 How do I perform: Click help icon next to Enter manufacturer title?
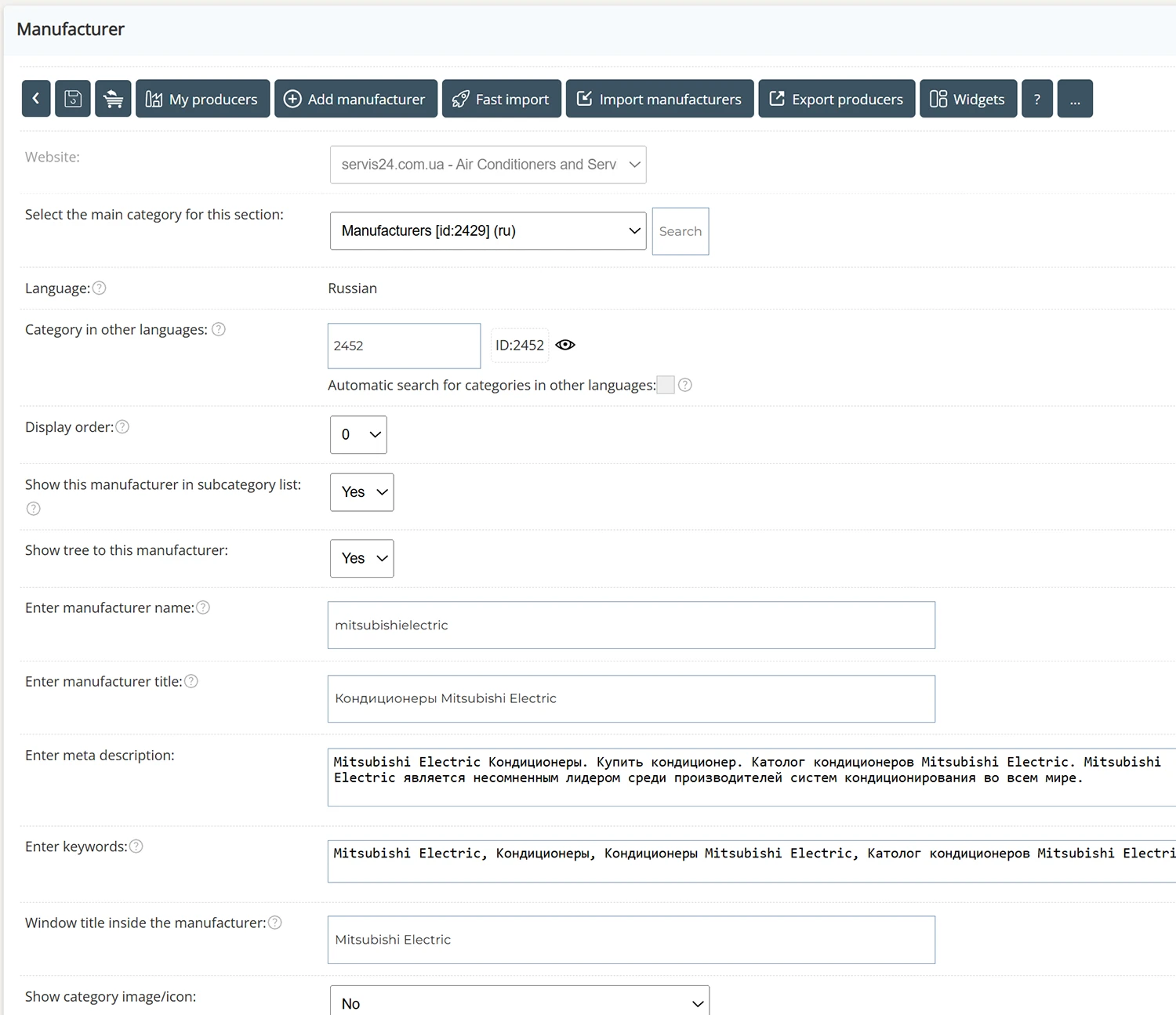191,681
